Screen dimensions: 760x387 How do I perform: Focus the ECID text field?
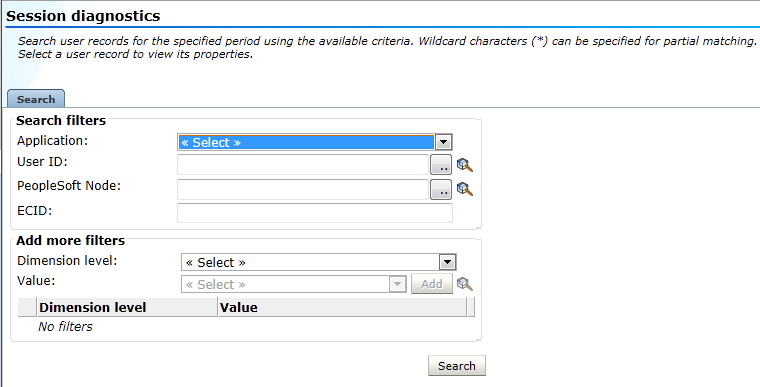[315, 213]
